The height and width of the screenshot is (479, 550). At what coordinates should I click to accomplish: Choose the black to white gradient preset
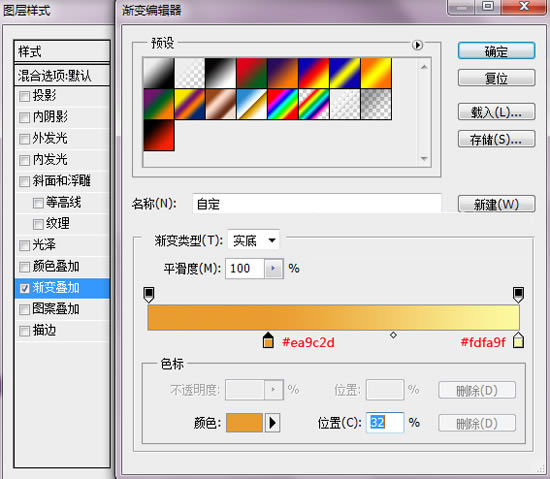[221, 73]
